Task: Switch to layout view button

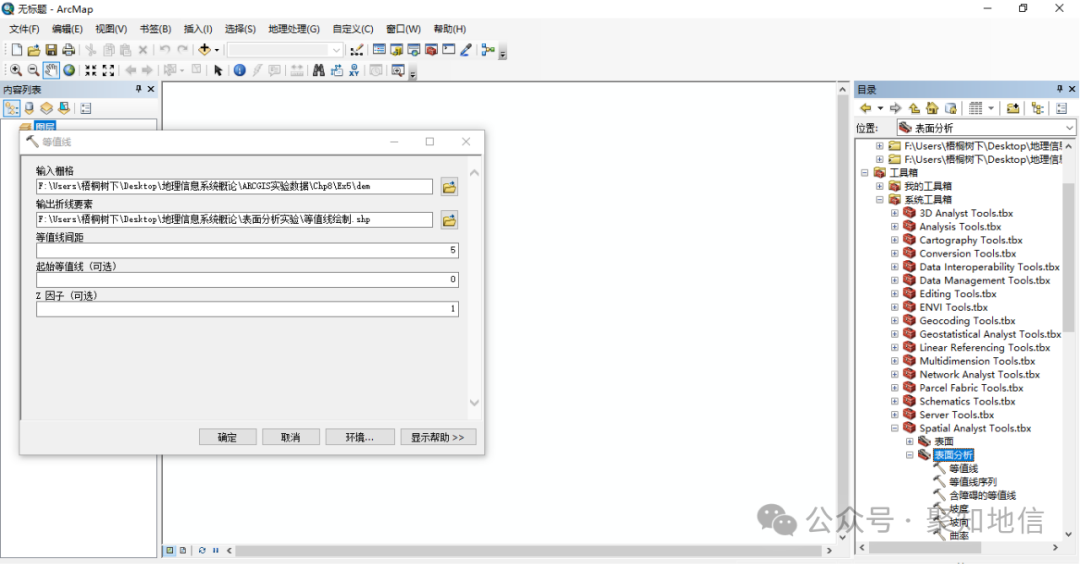Action: click(183, 551)
